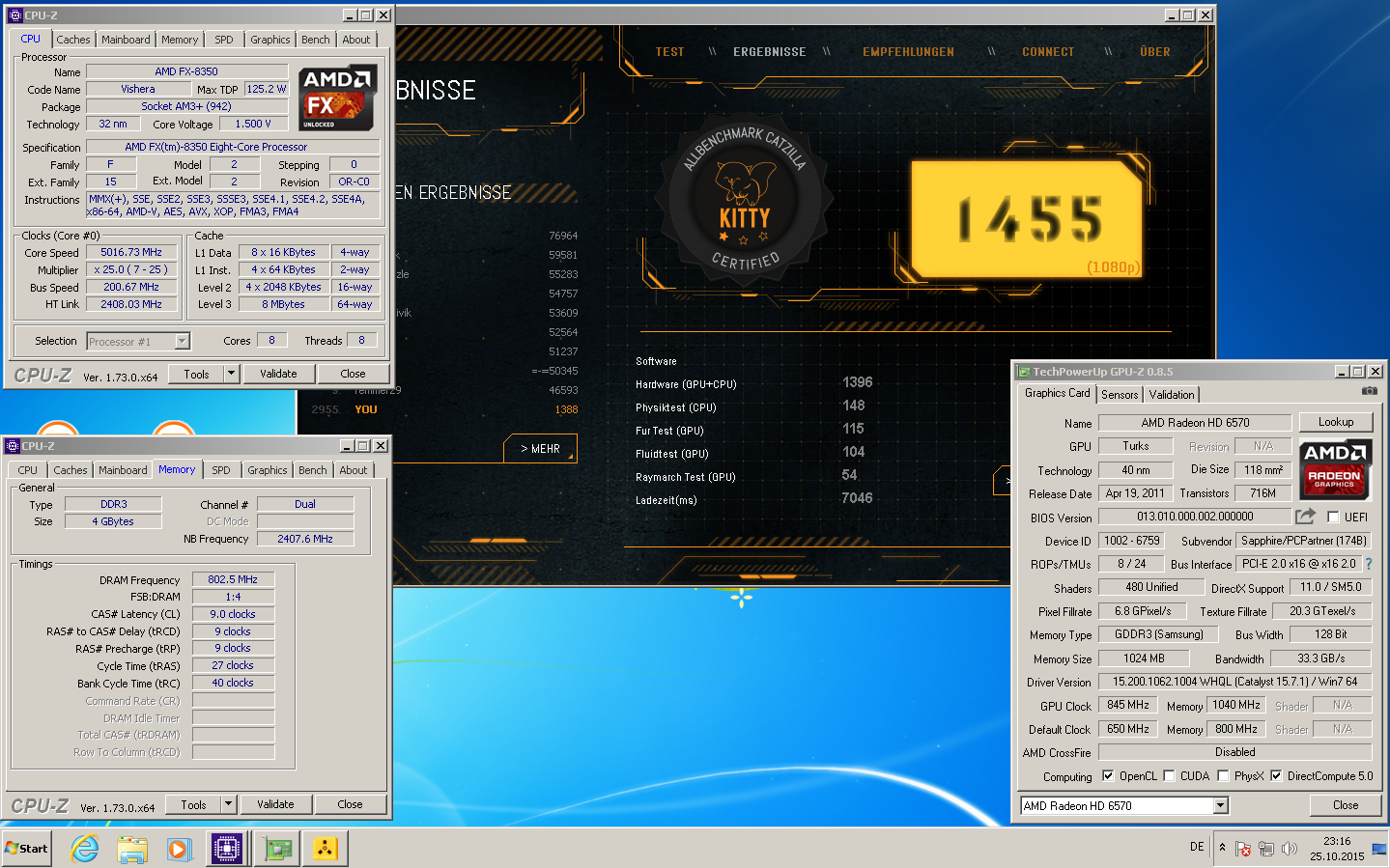Switch to the Validation tab in GPU-Z

point(1172,395)
